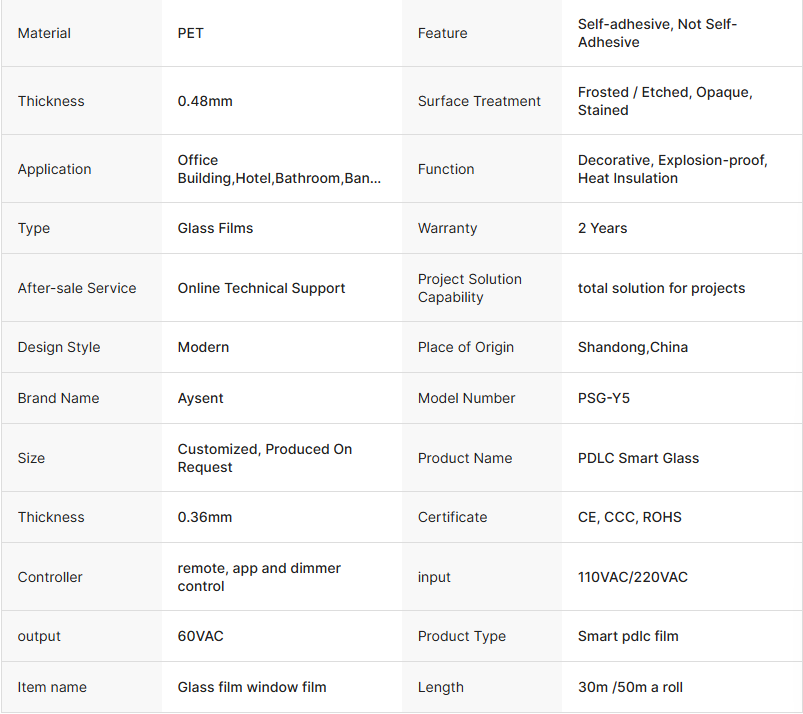This screenshot has height=714, width=803.
Task: Click the 110VAC/220VAC input value
Action: coord(632,577)
